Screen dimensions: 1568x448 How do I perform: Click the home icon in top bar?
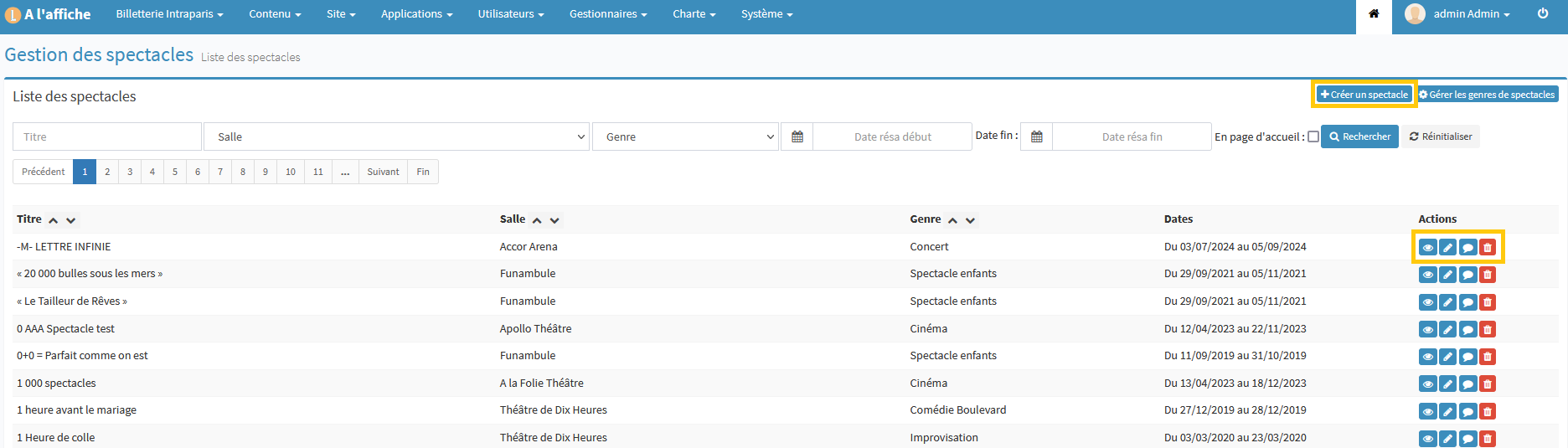click(1374, 14)
